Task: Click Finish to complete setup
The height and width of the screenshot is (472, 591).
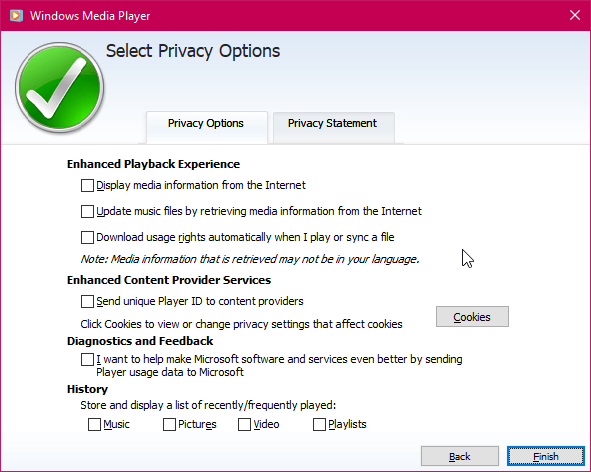Action: (x=546, y=456)
